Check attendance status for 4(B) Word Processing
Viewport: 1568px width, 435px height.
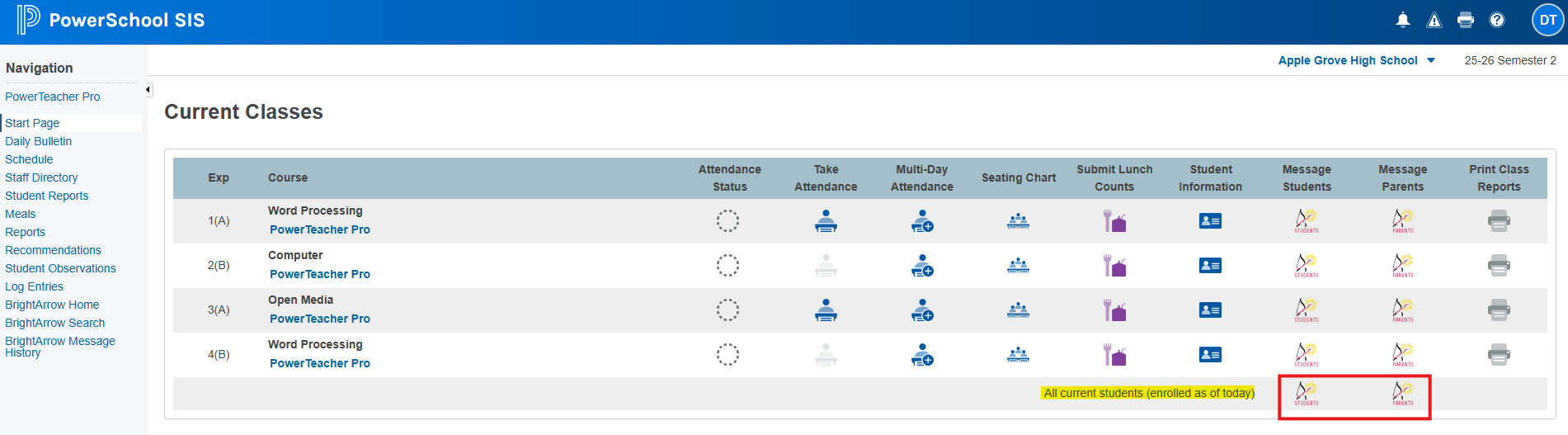pyautogui.click(x=727, y=355)
